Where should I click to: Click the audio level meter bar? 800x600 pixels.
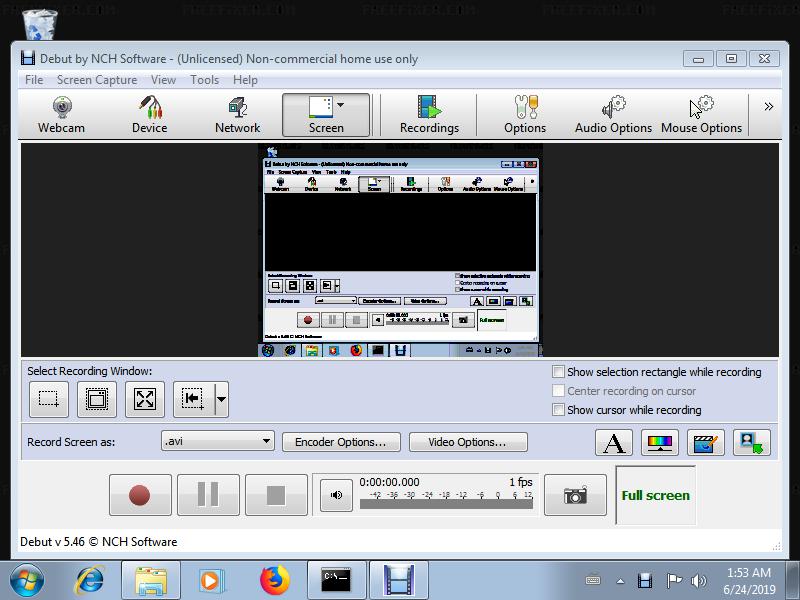point(446,504)
